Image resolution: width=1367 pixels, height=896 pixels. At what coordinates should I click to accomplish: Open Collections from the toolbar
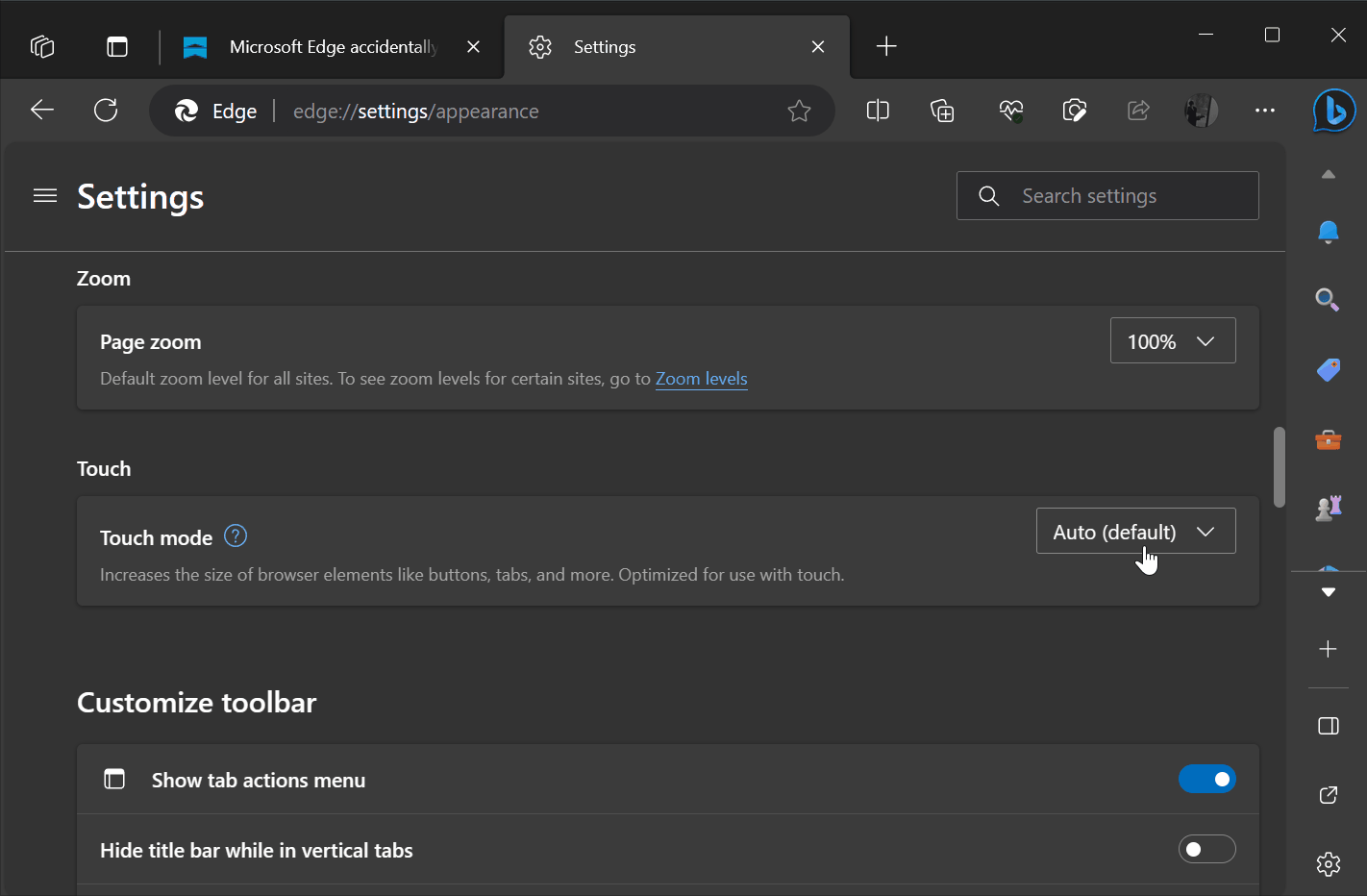(942, 111)
